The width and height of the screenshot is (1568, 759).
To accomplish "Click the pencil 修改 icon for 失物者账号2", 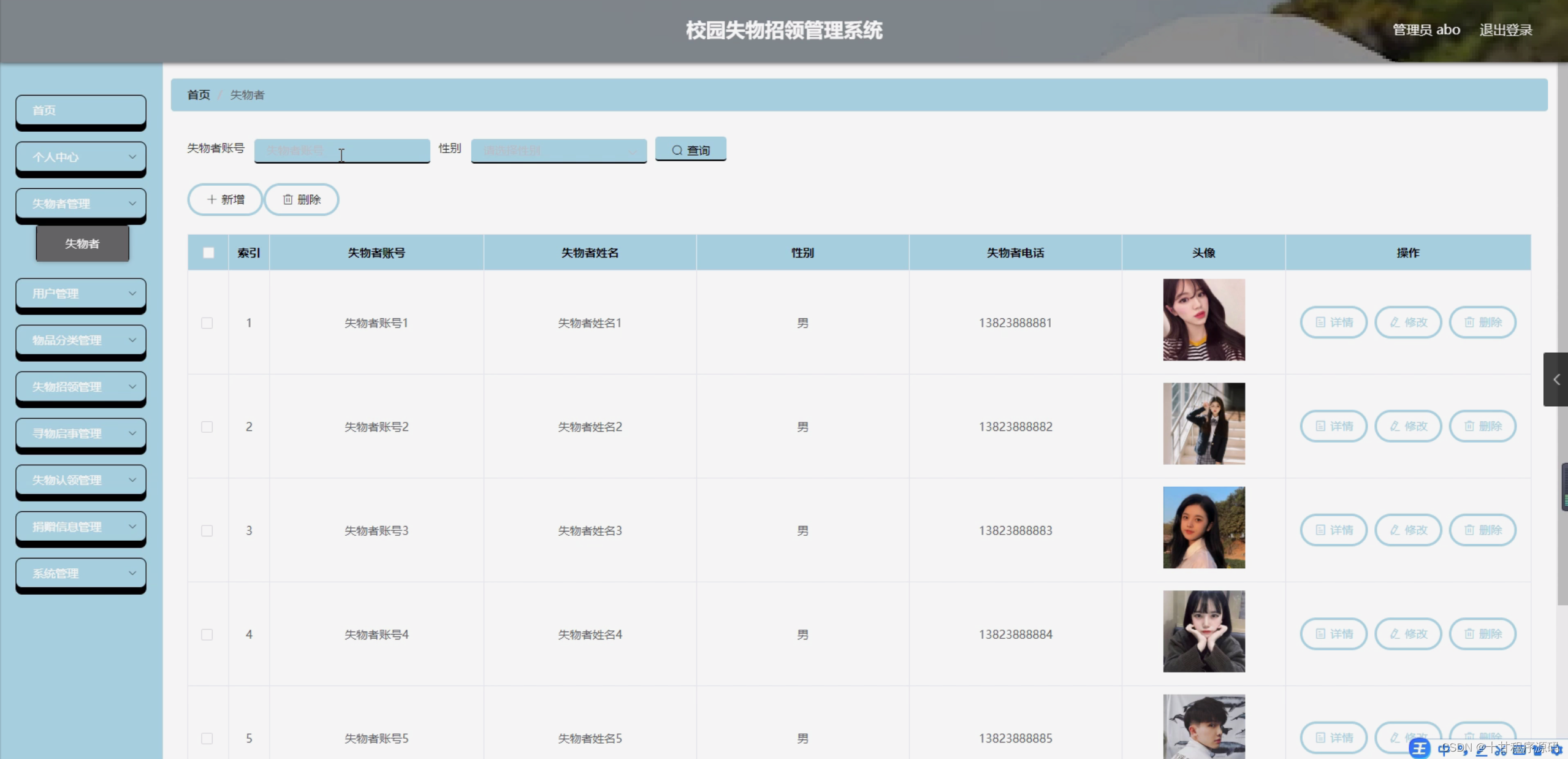I will [1394, 425].
